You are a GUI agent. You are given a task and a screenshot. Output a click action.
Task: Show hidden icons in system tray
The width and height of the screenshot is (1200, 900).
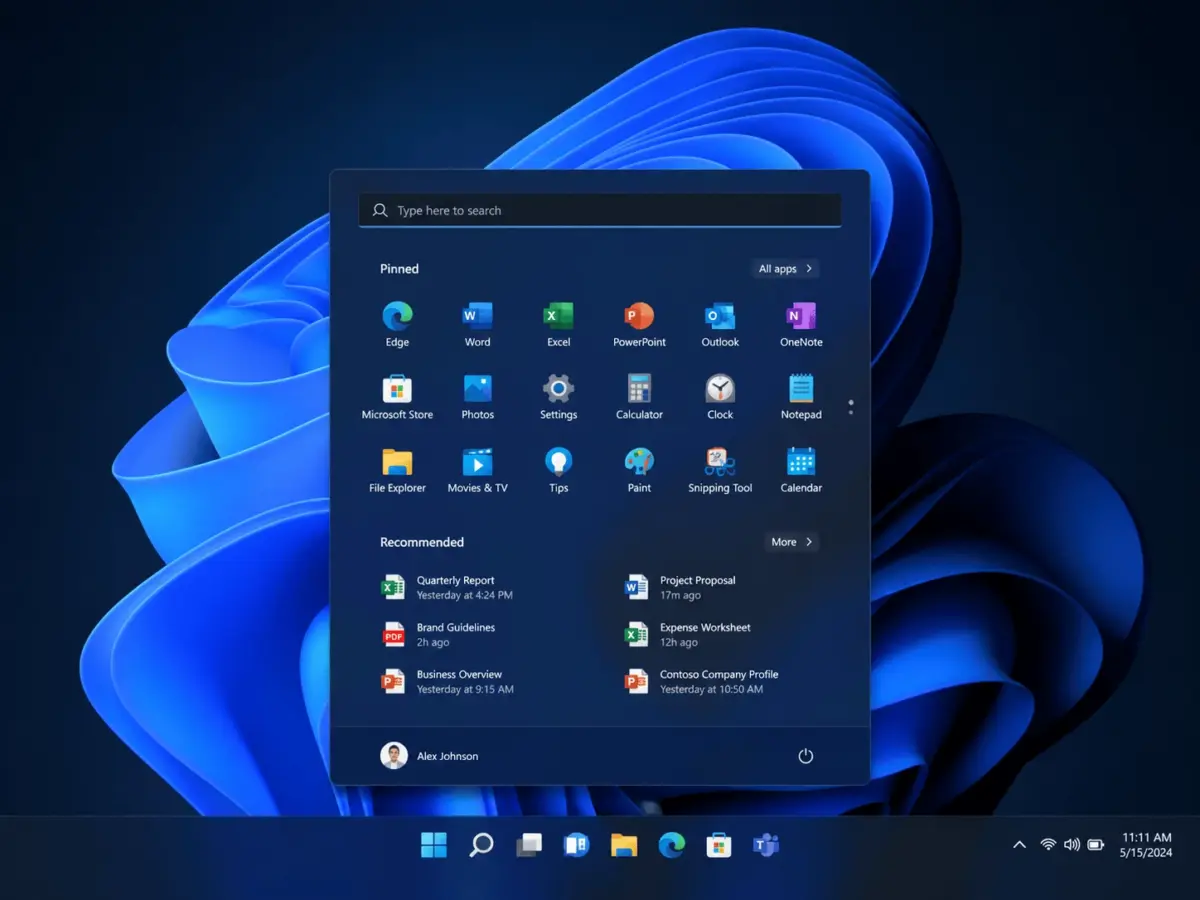[1019, 845]
